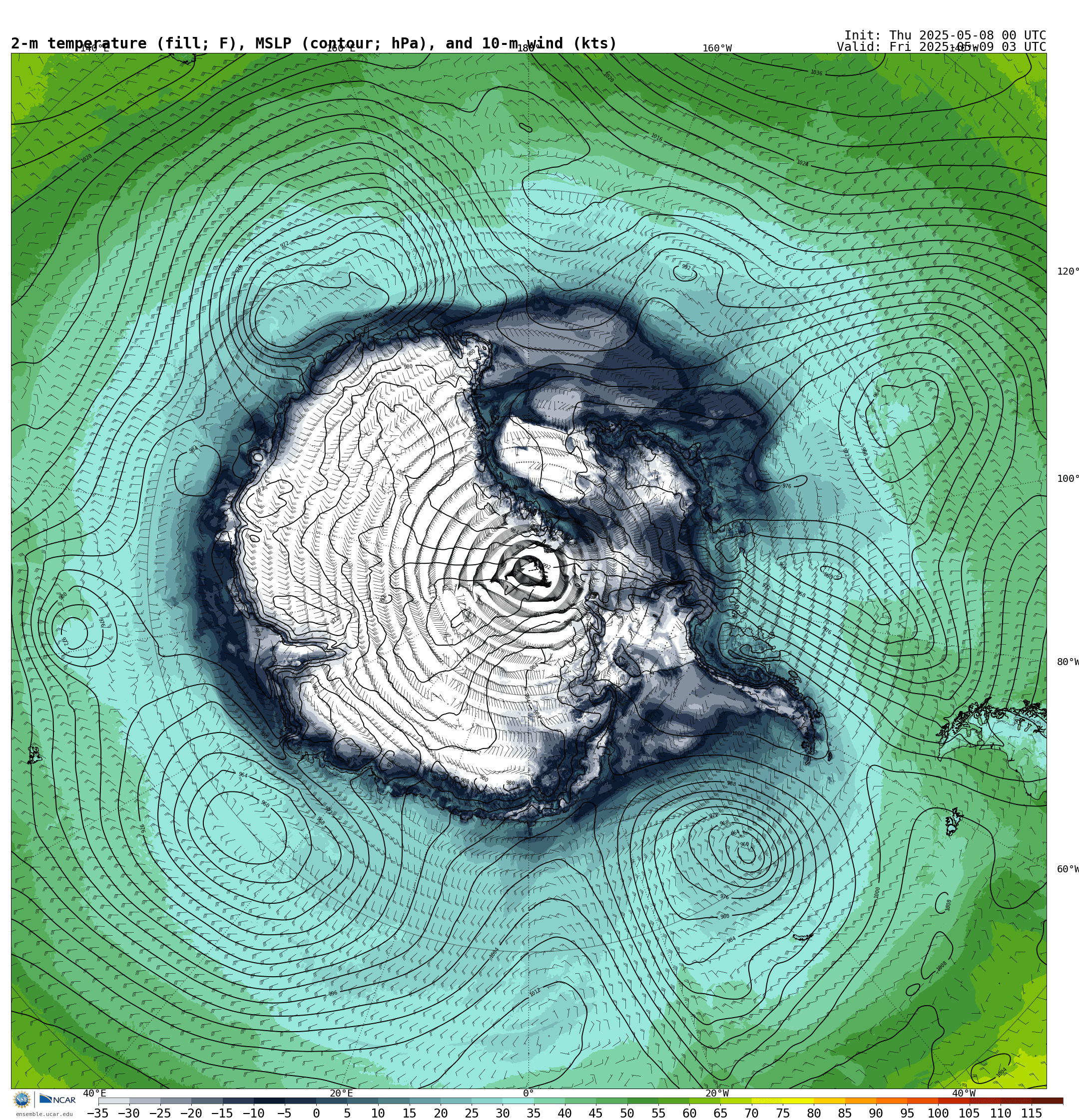Click the 1024 isobar contour label
The width and height of the screenshot is (1079, 1120).
click(802, 163)
